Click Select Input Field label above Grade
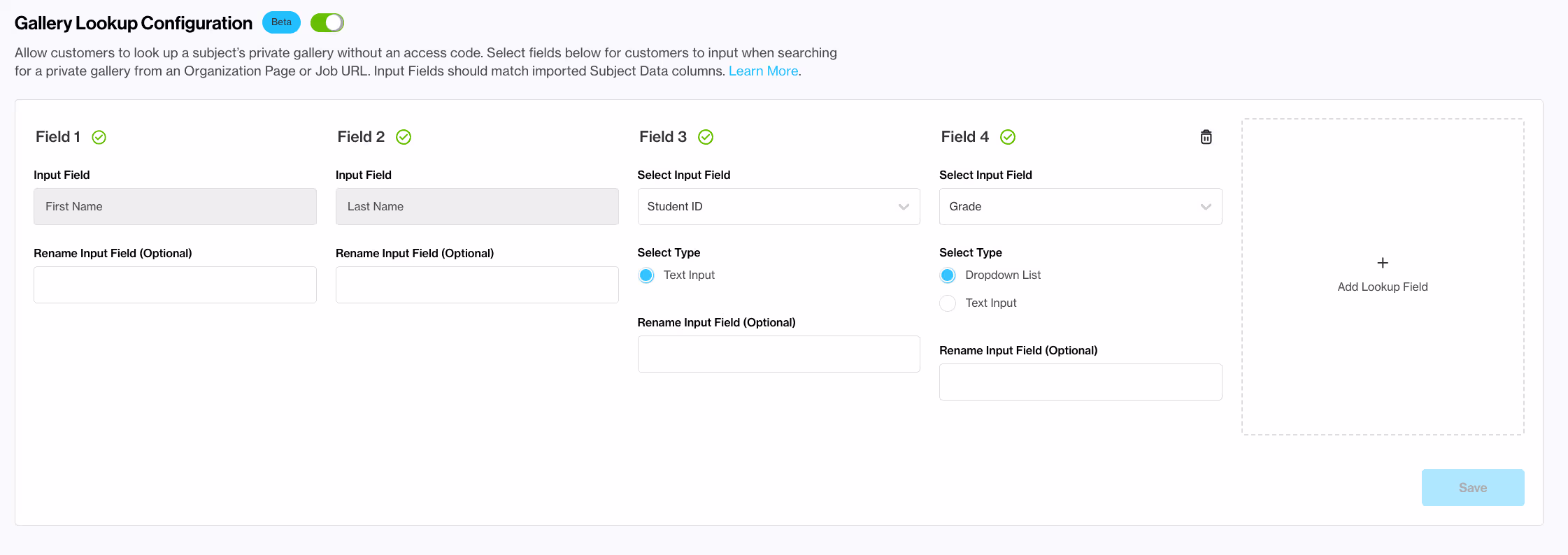1568x555 pixels. 985,175
